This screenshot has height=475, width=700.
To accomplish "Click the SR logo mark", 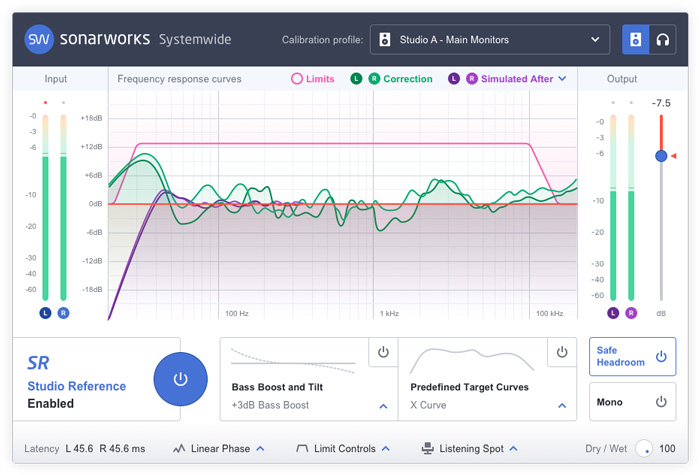I will (38, 363).
